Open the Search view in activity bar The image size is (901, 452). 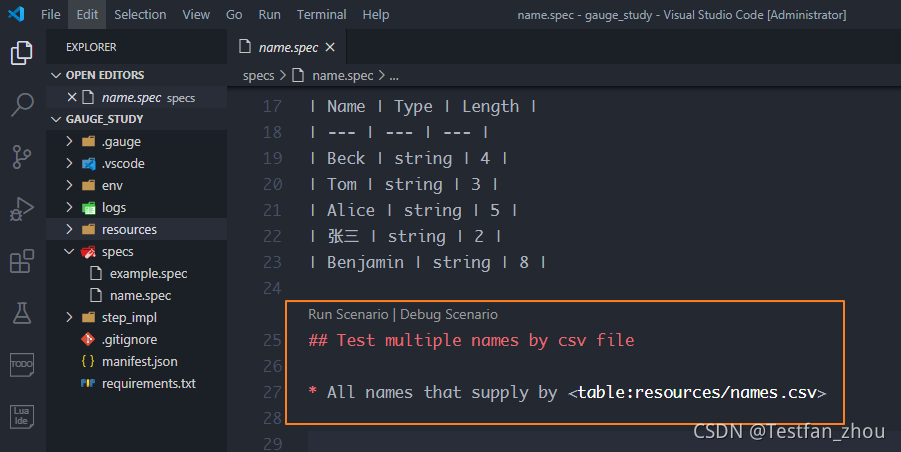[22, 105]
